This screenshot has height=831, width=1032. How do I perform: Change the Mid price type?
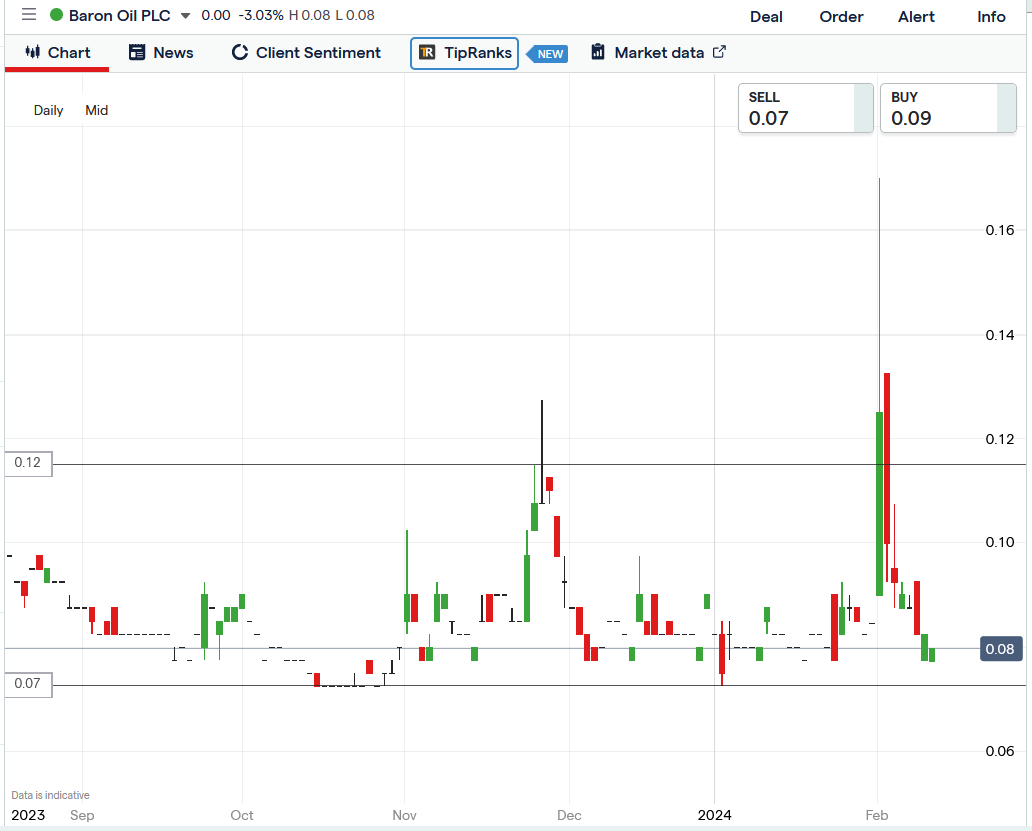click(x=97, y=111)
